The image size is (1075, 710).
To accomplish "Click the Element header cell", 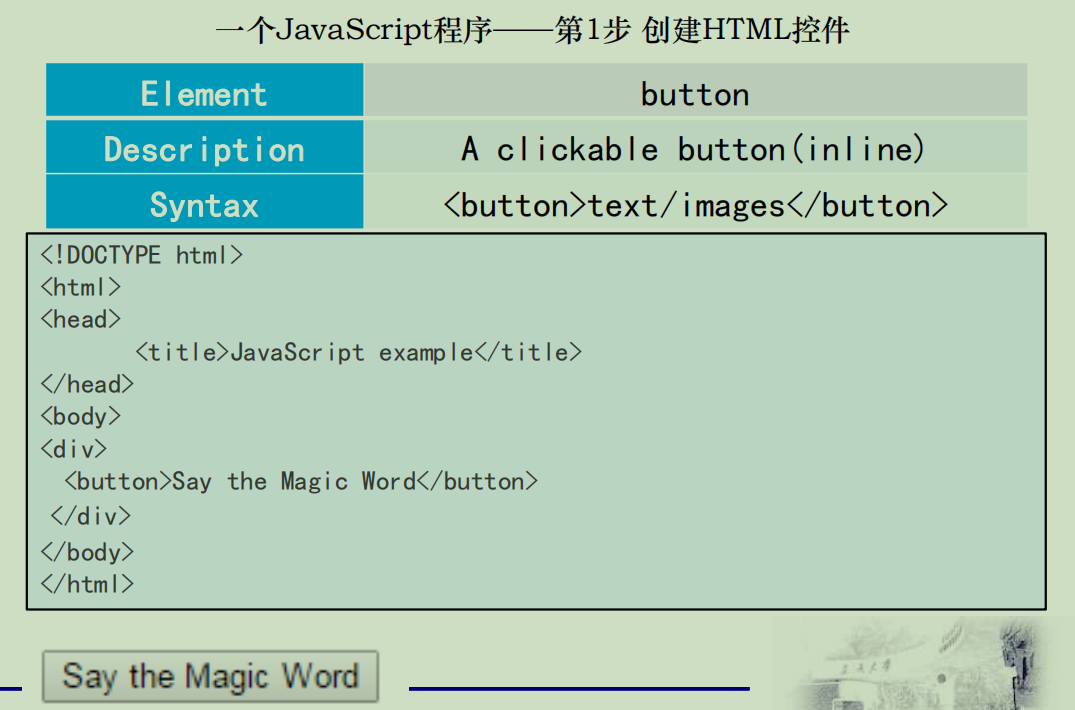I will coord(204,90).
